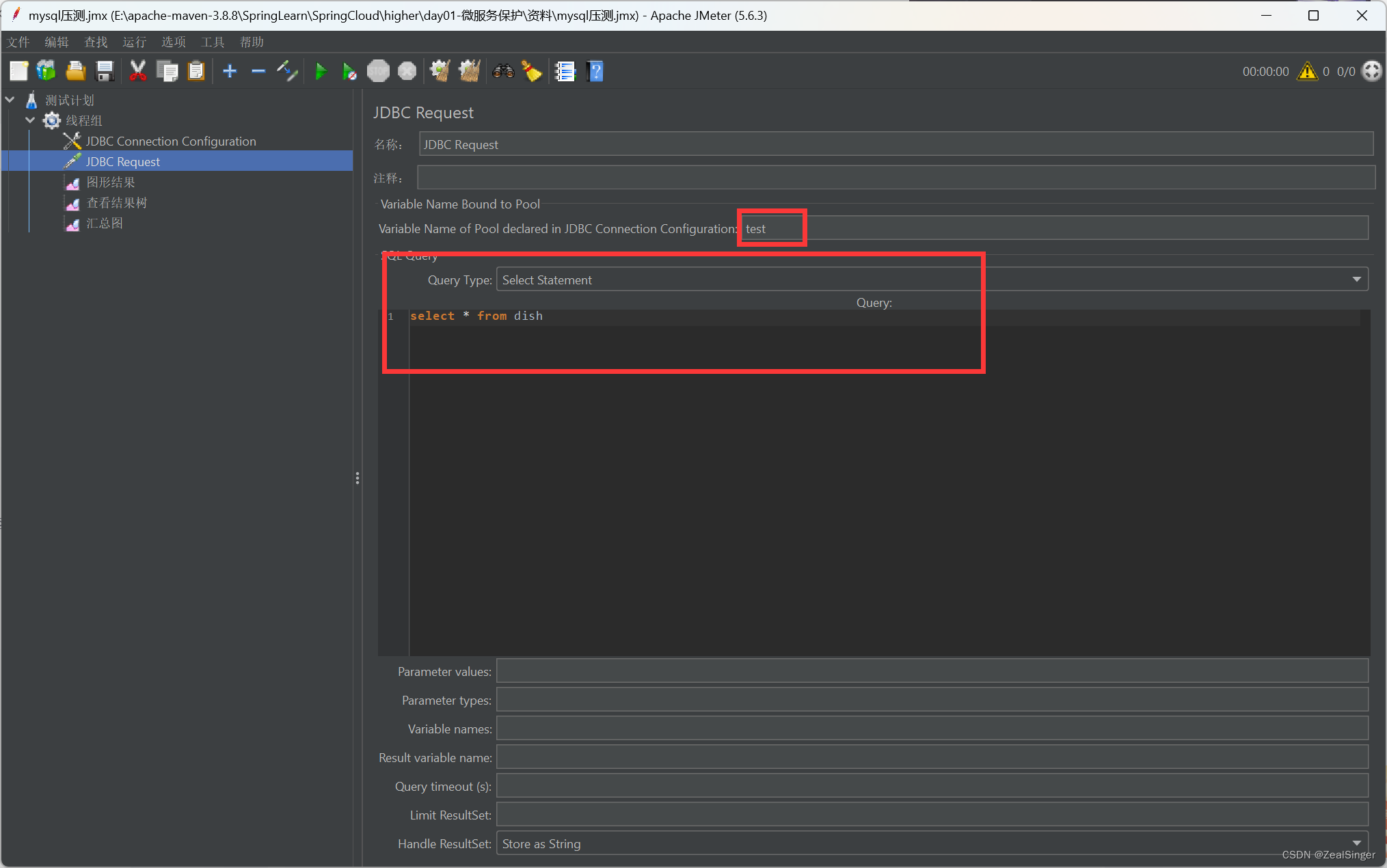
Task: Click the Start no pauses toolbar icon
Action: [x=349, y=71]
